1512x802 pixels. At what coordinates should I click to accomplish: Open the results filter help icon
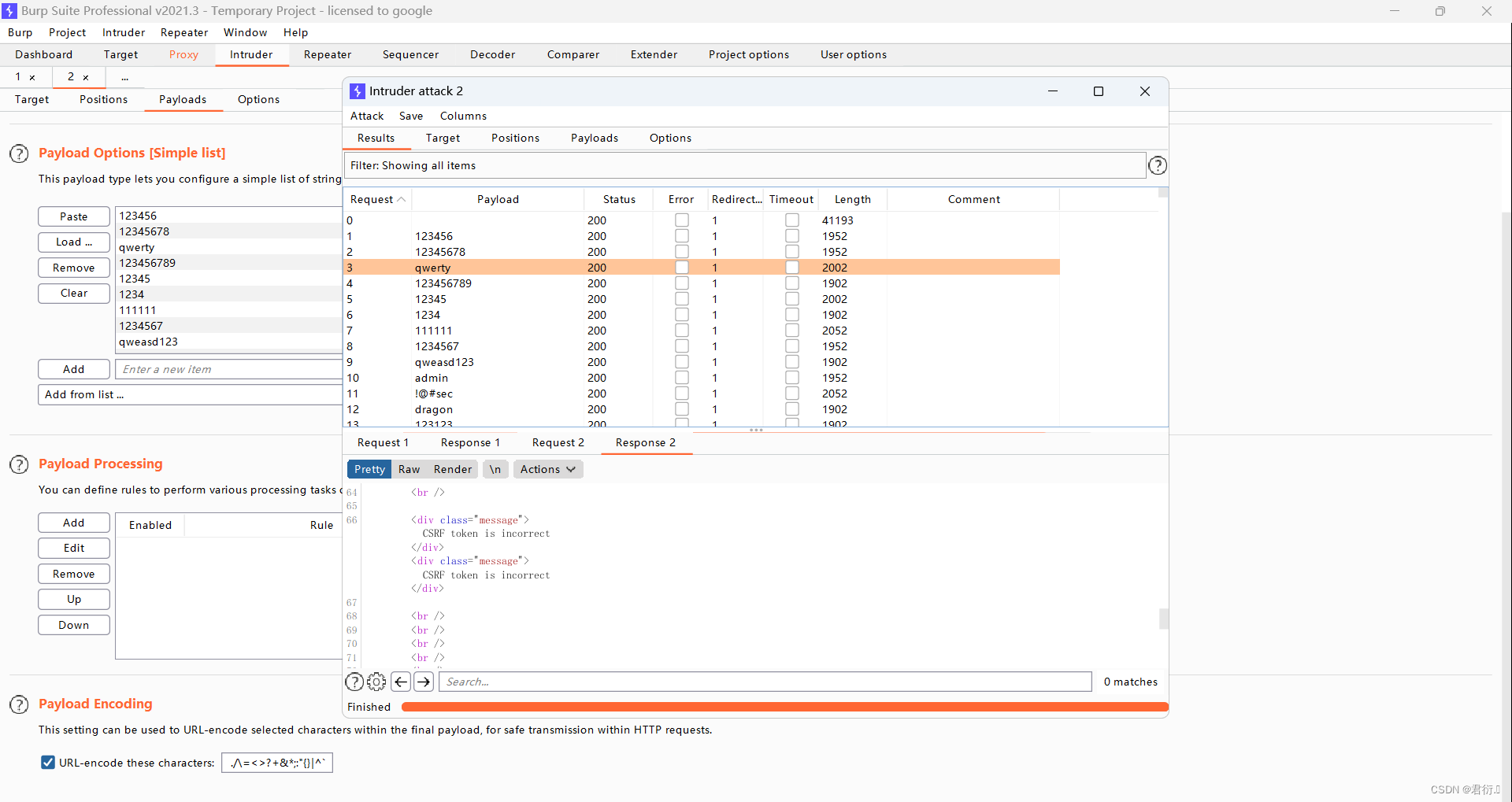click(x=1157, y=166)
